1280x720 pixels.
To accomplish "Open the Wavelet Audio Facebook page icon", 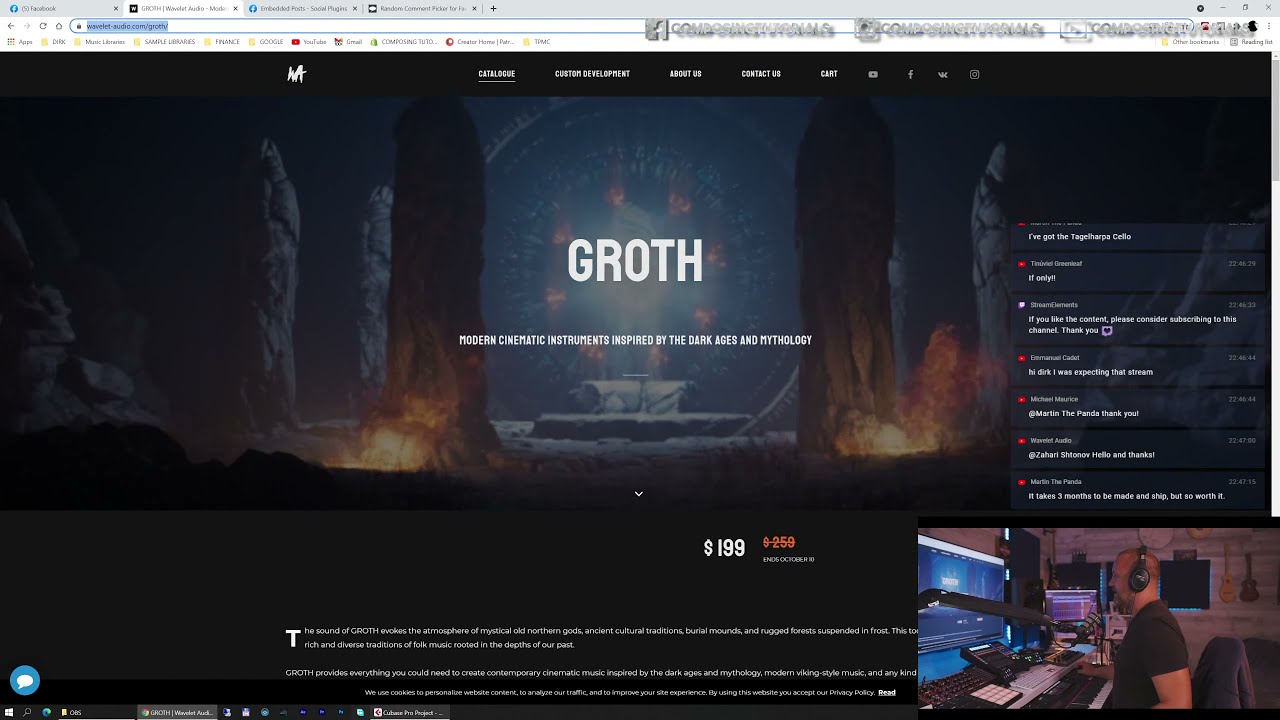I will (910, 74).
